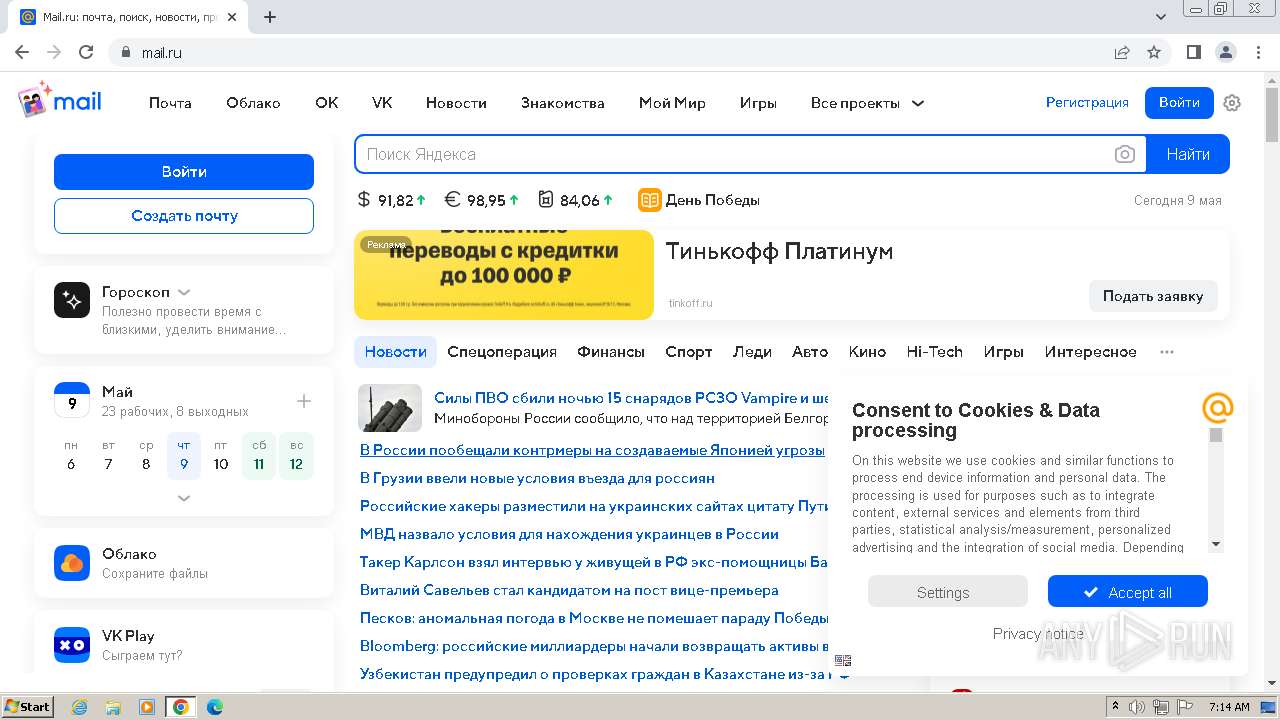Select the Спецоперация news tab
The width and height of the screenshot is (1280, 720).
pos(502,352)
